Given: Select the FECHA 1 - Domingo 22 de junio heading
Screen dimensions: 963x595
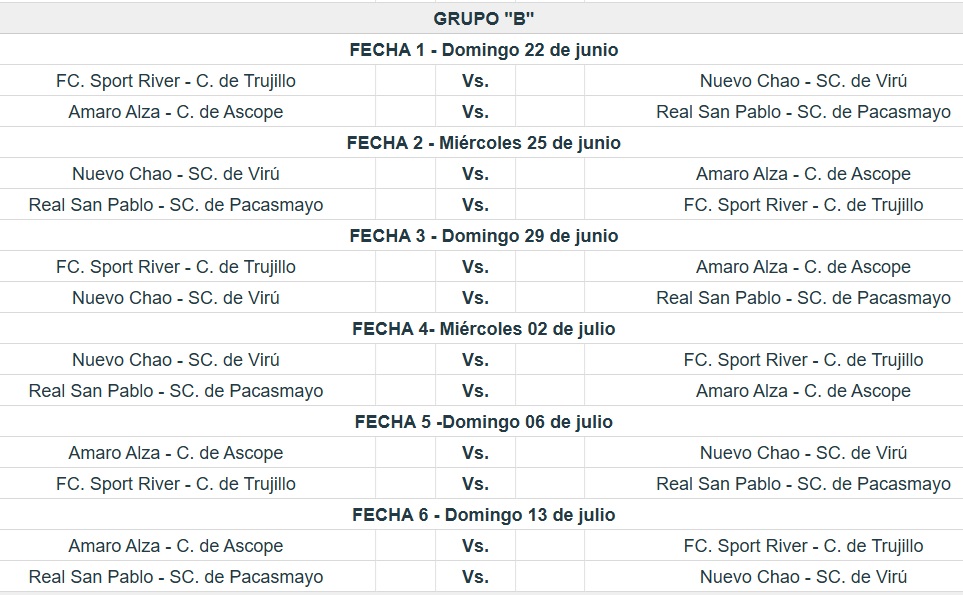Looking at the screenshot, I should pos(483,50).
